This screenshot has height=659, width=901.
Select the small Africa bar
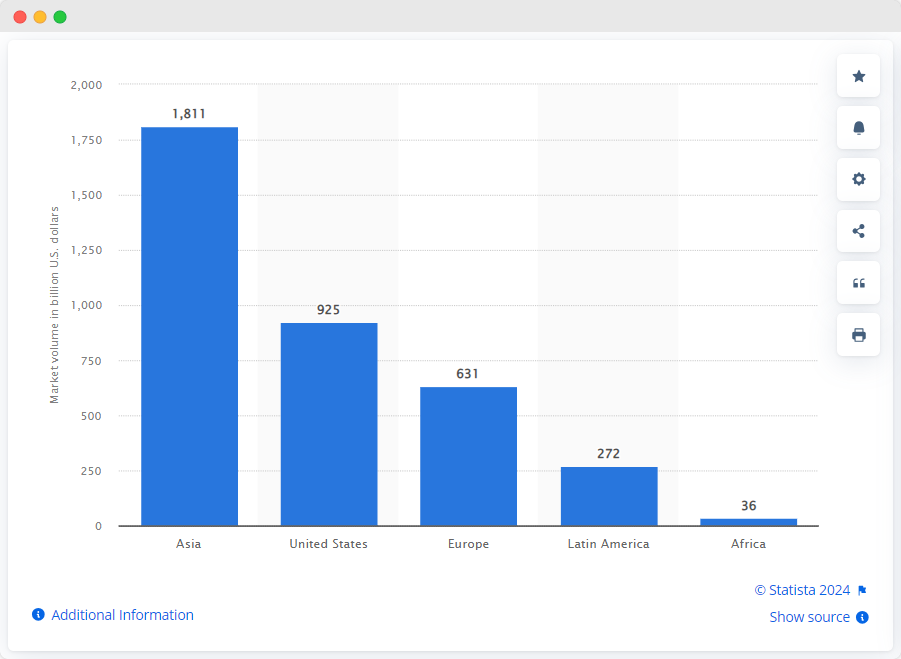[749, 522]
